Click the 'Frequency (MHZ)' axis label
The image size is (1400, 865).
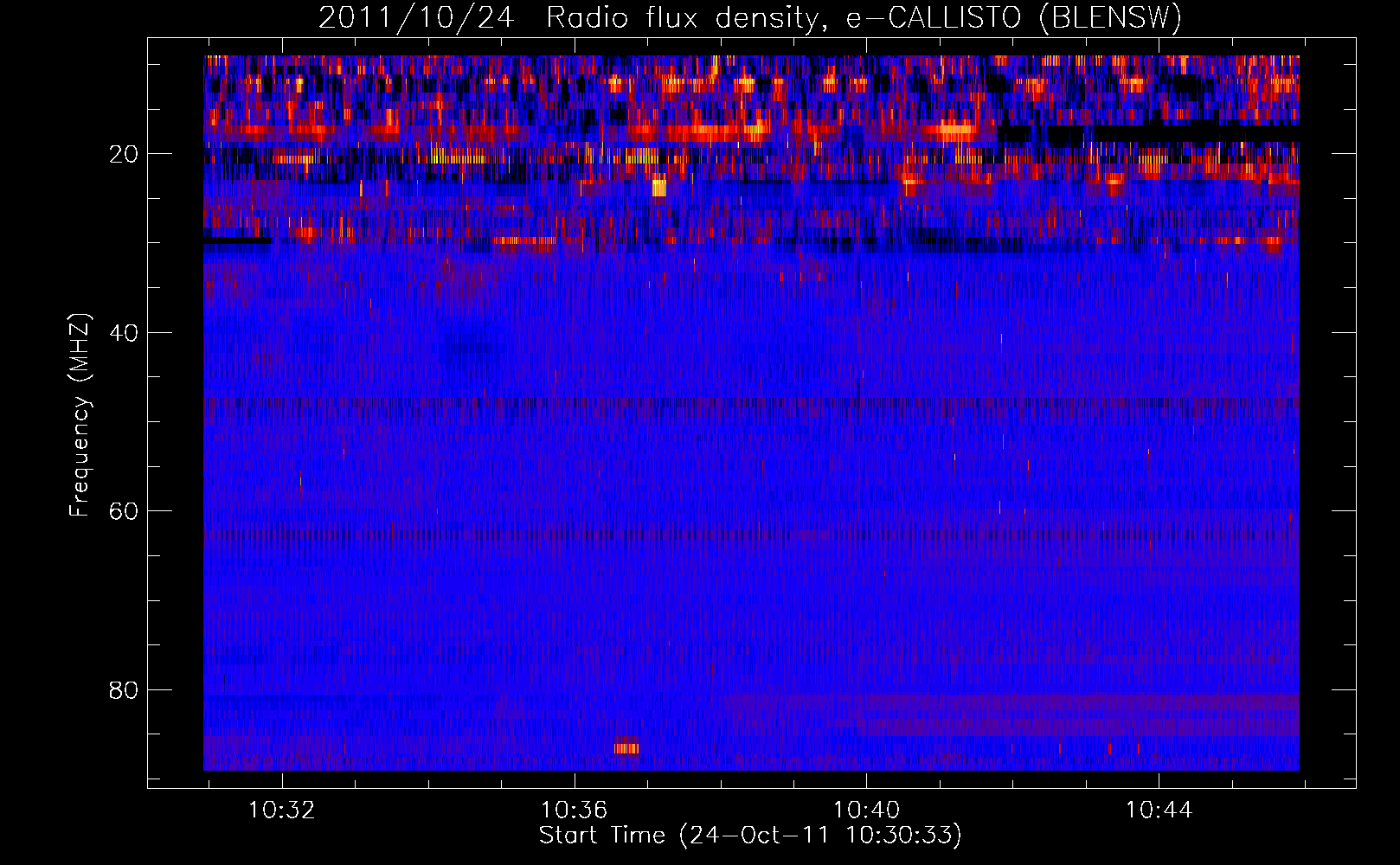80,415
